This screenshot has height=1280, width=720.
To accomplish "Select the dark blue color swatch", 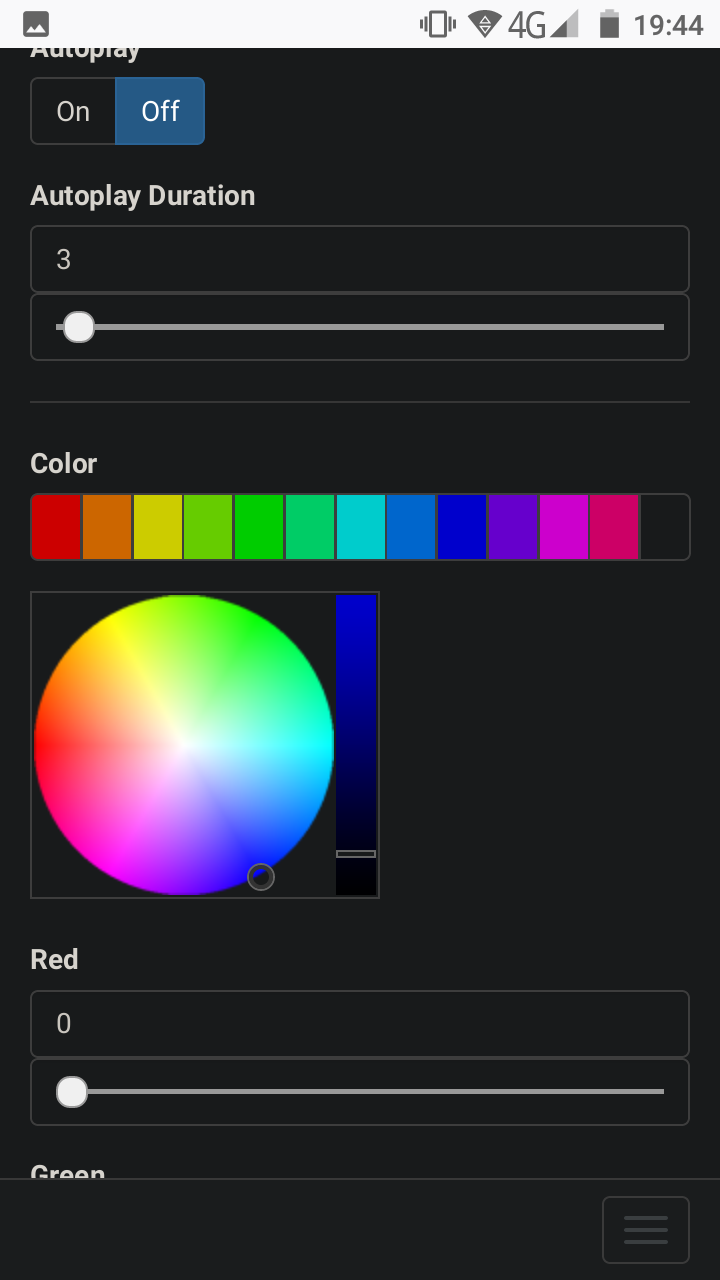I will (x=462, y=526).
